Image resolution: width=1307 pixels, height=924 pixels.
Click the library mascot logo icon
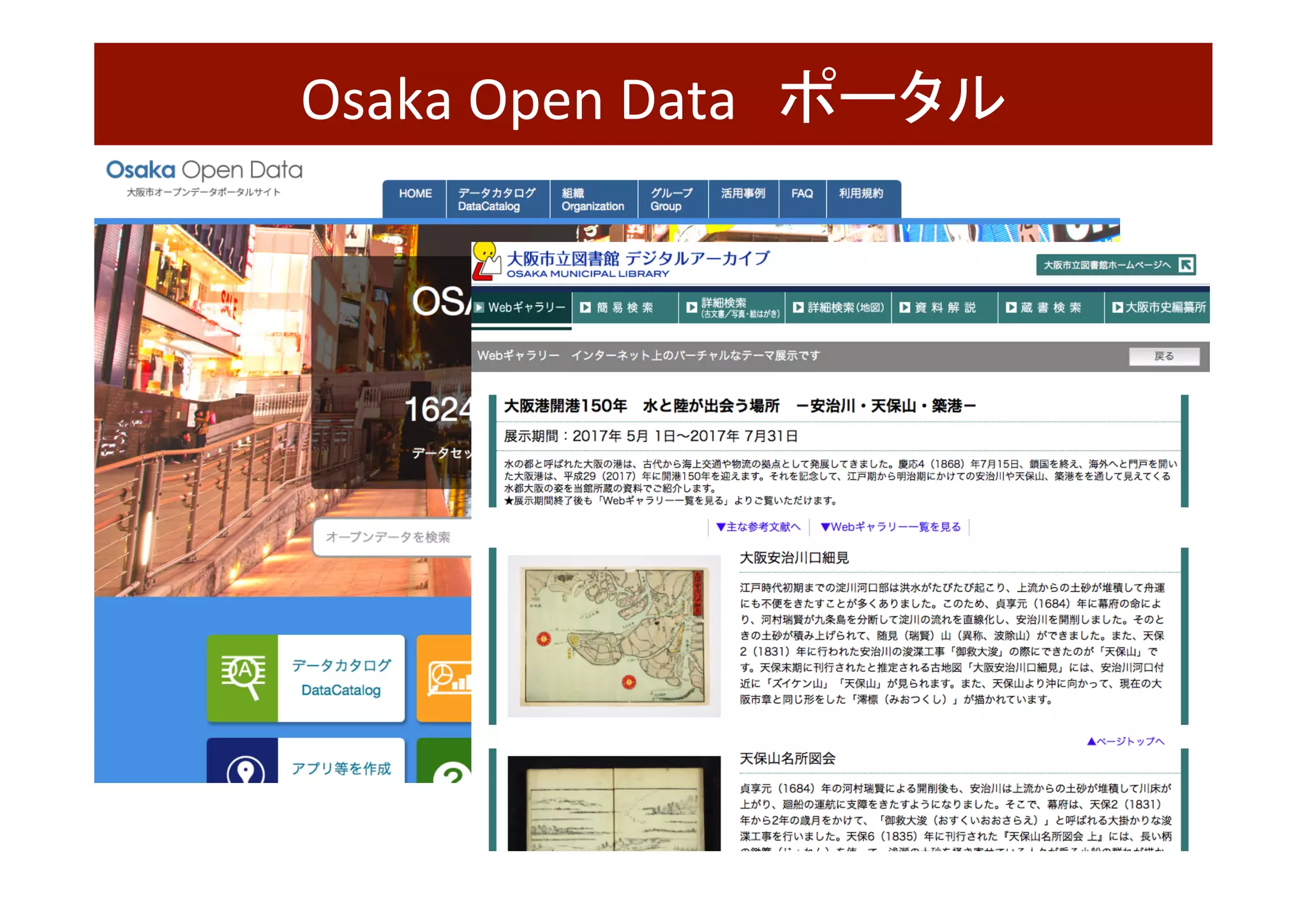click(x=487, y=260)
